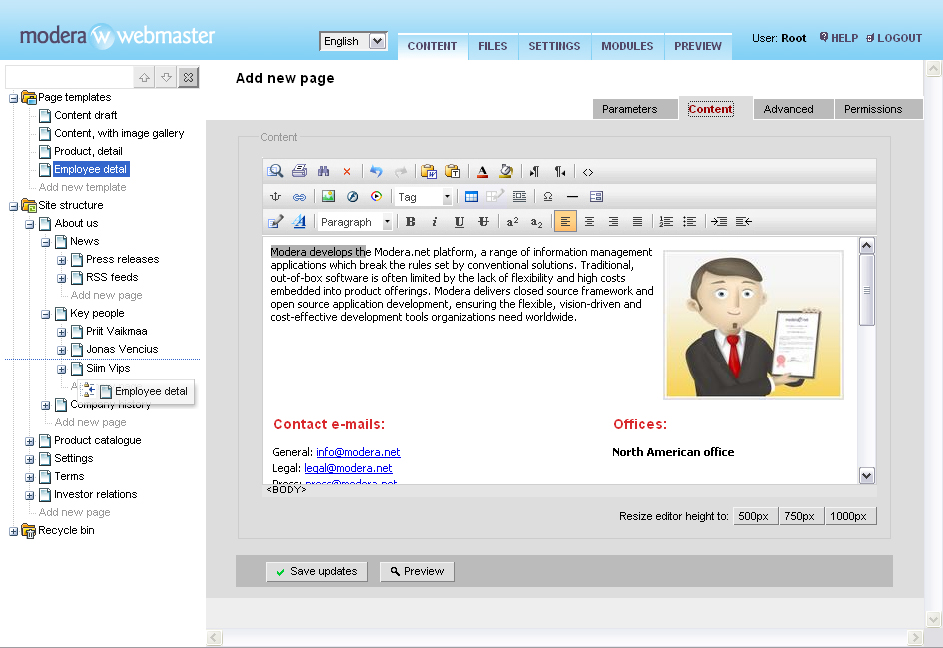The image size is (943, 648).
Task: Click the insert table icon
Action: click(x=472, y=196)
